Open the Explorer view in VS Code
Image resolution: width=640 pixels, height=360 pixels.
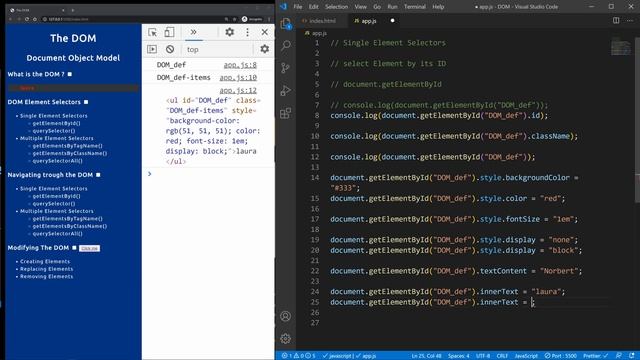click(286, 24)
